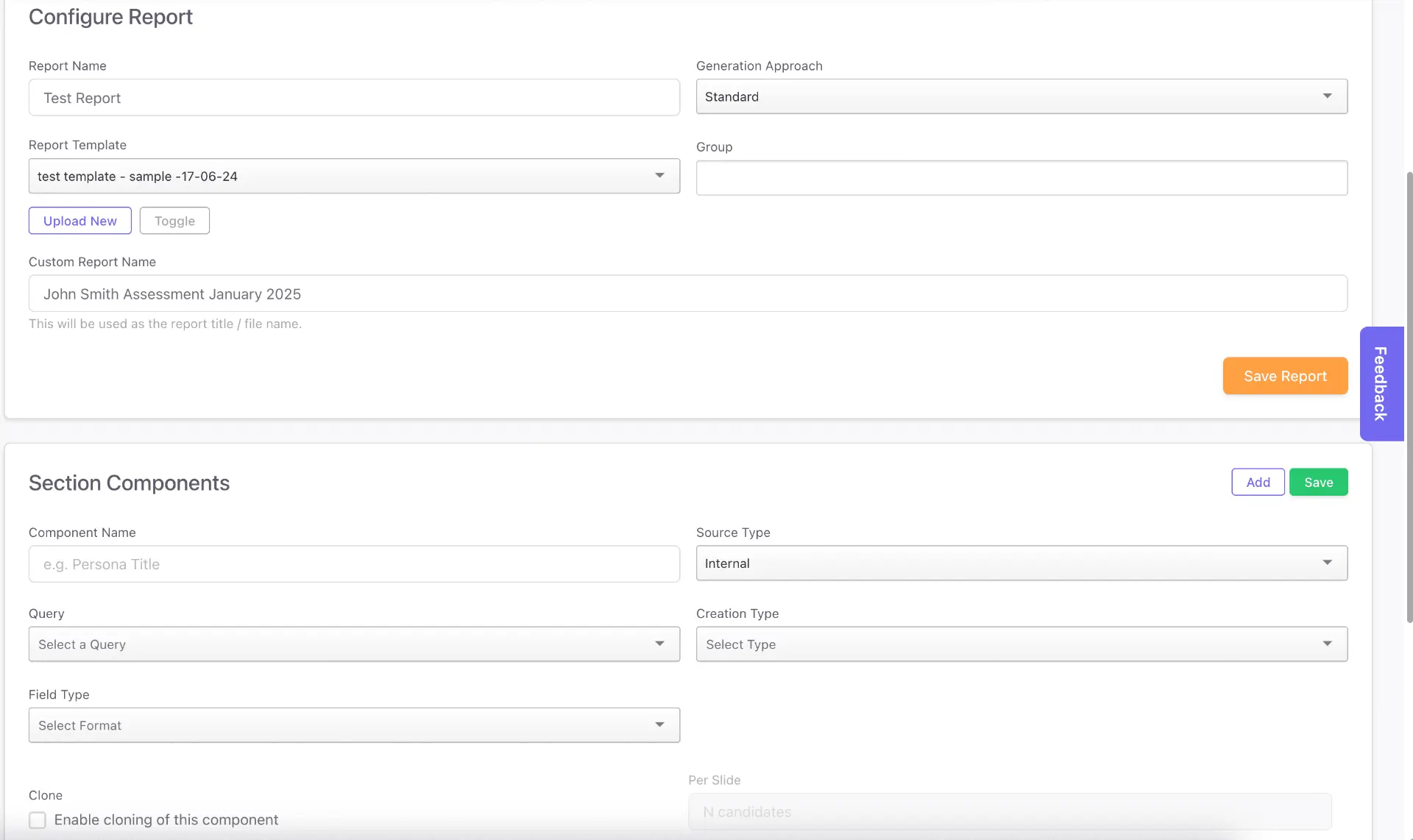Click the report title helper text
The height and width of the screenshot is (840, 1413).
[x=165, y=324]
